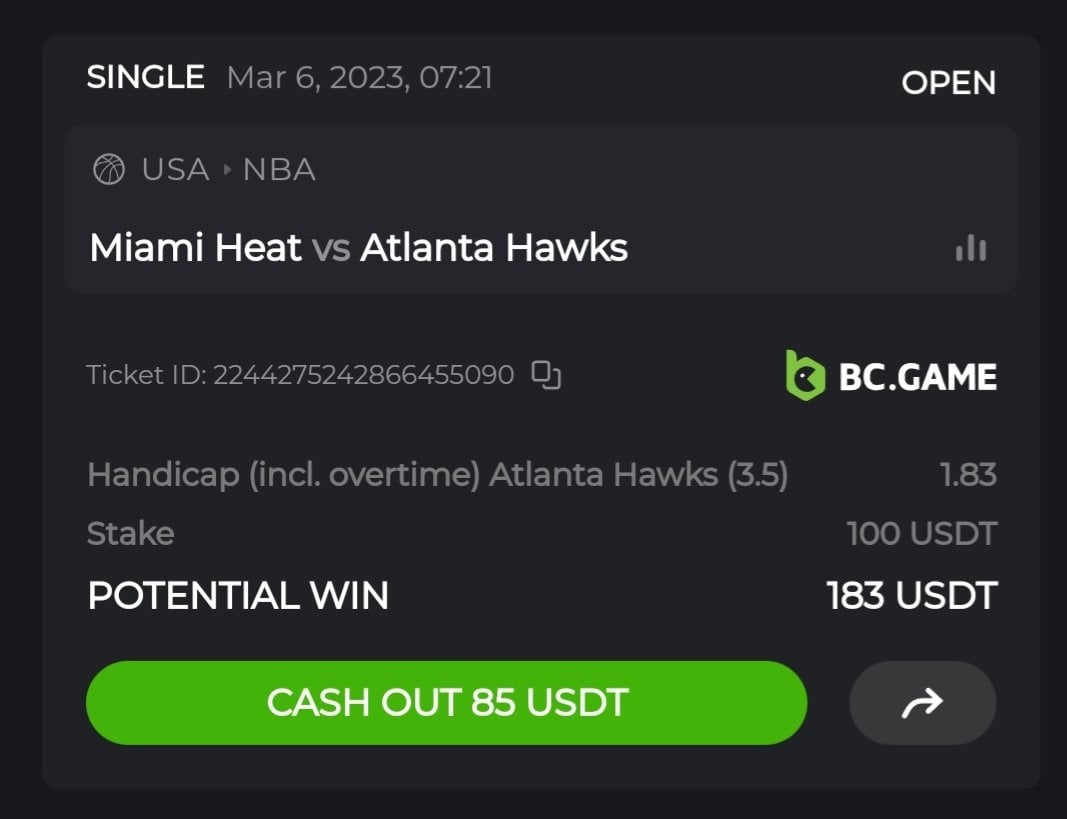Click the 100 USDT stake amount
The height and width of the screenshot is (819, 1067).
click(x=921, y=534)
